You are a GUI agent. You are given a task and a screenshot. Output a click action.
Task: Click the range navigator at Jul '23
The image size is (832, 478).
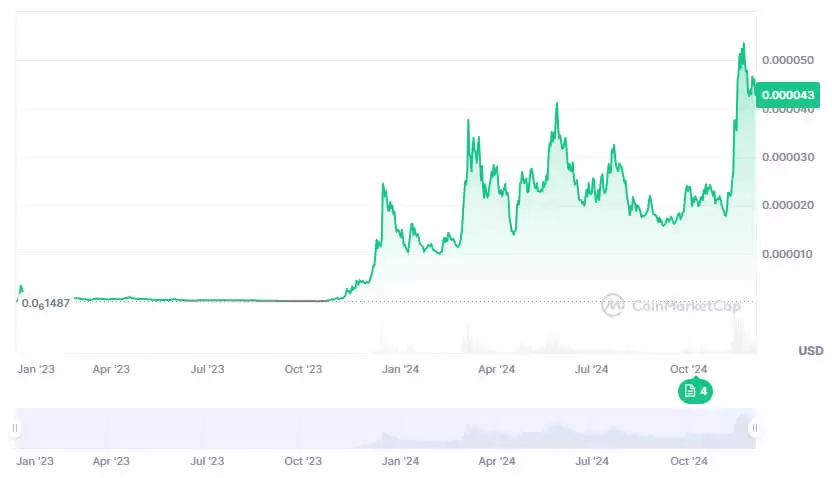click(x=207, y=428)
